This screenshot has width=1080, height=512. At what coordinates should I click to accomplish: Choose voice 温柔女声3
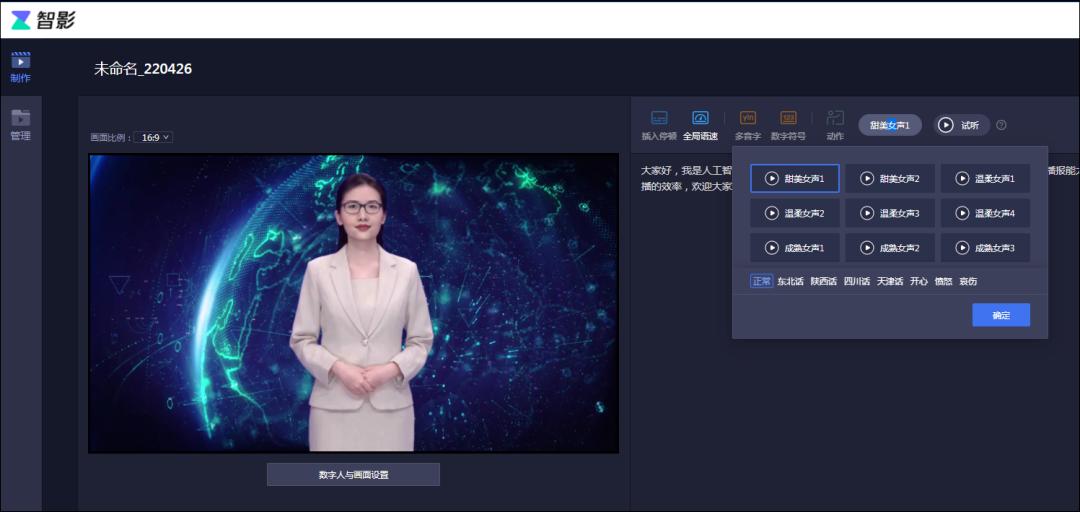[x=890, y=214]
